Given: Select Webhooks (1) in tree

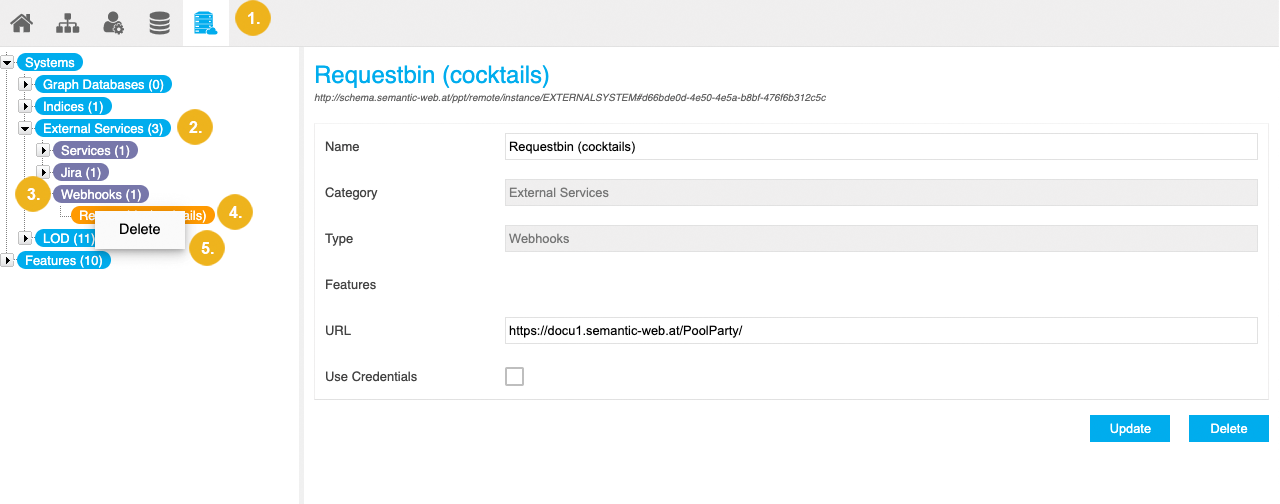Looking at the screenshot, I should (x=101, y=194).
